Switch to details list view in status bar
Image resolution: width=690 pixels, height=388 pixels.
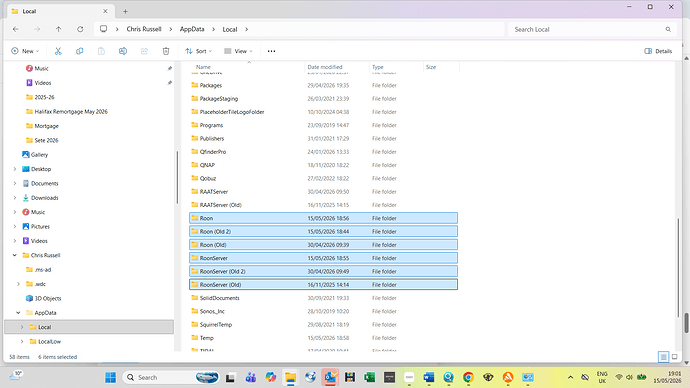point(664,357)
